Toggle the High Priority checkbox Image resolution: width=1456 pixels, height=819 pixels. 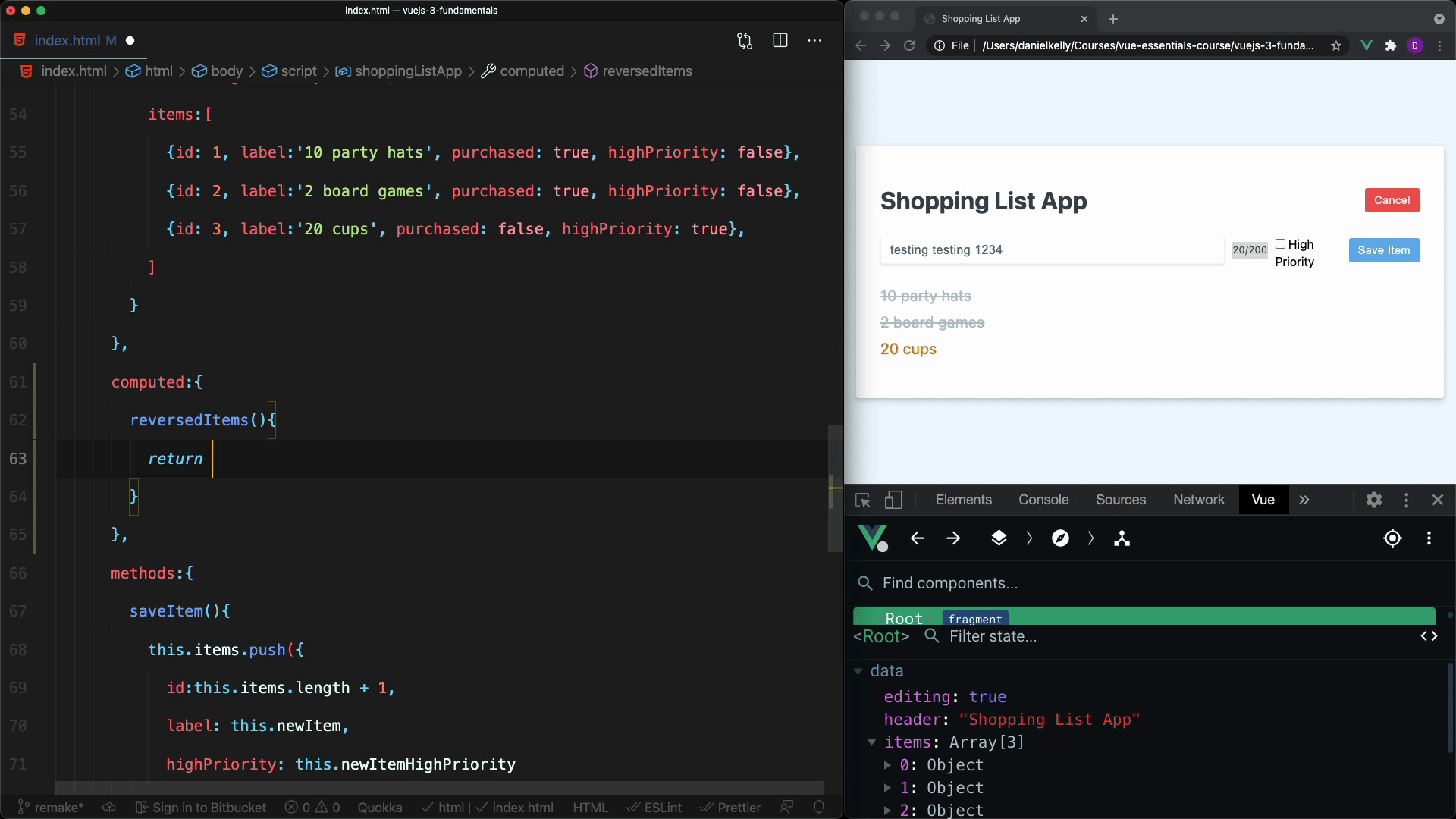click(1280, 244)
